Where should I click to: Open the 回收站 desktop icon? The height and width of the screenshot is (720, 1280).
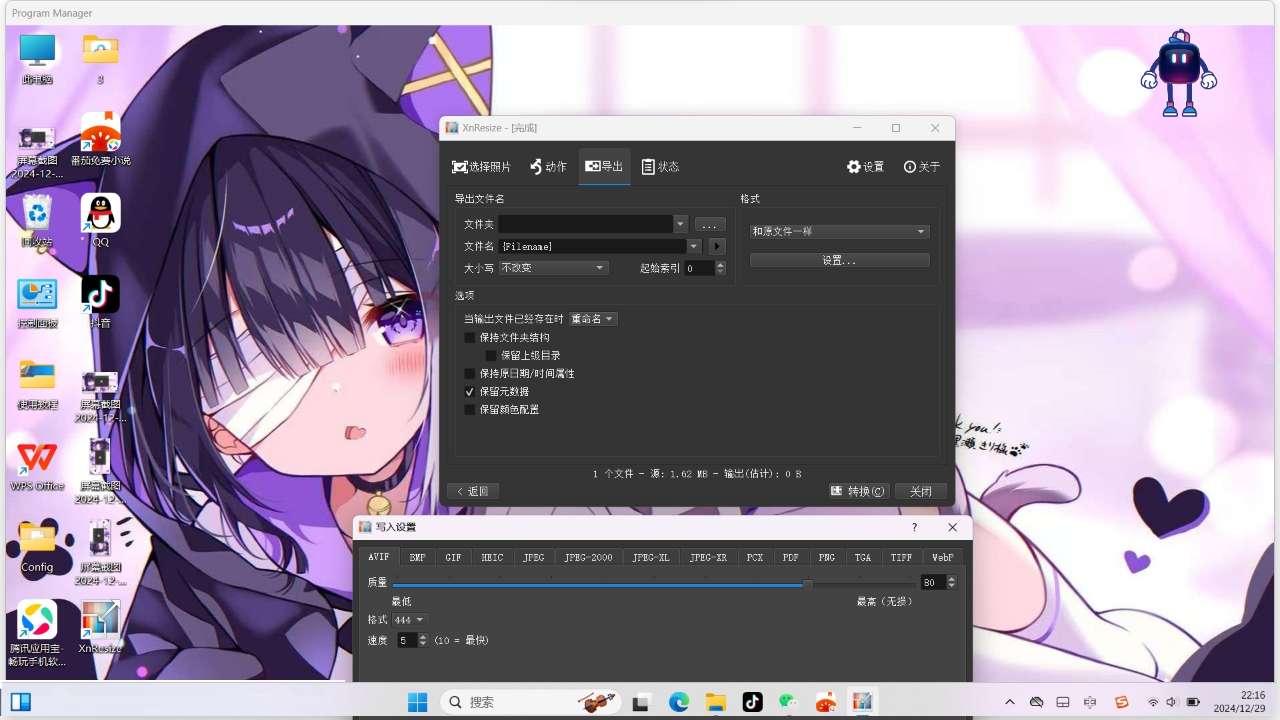coord(37,222)
